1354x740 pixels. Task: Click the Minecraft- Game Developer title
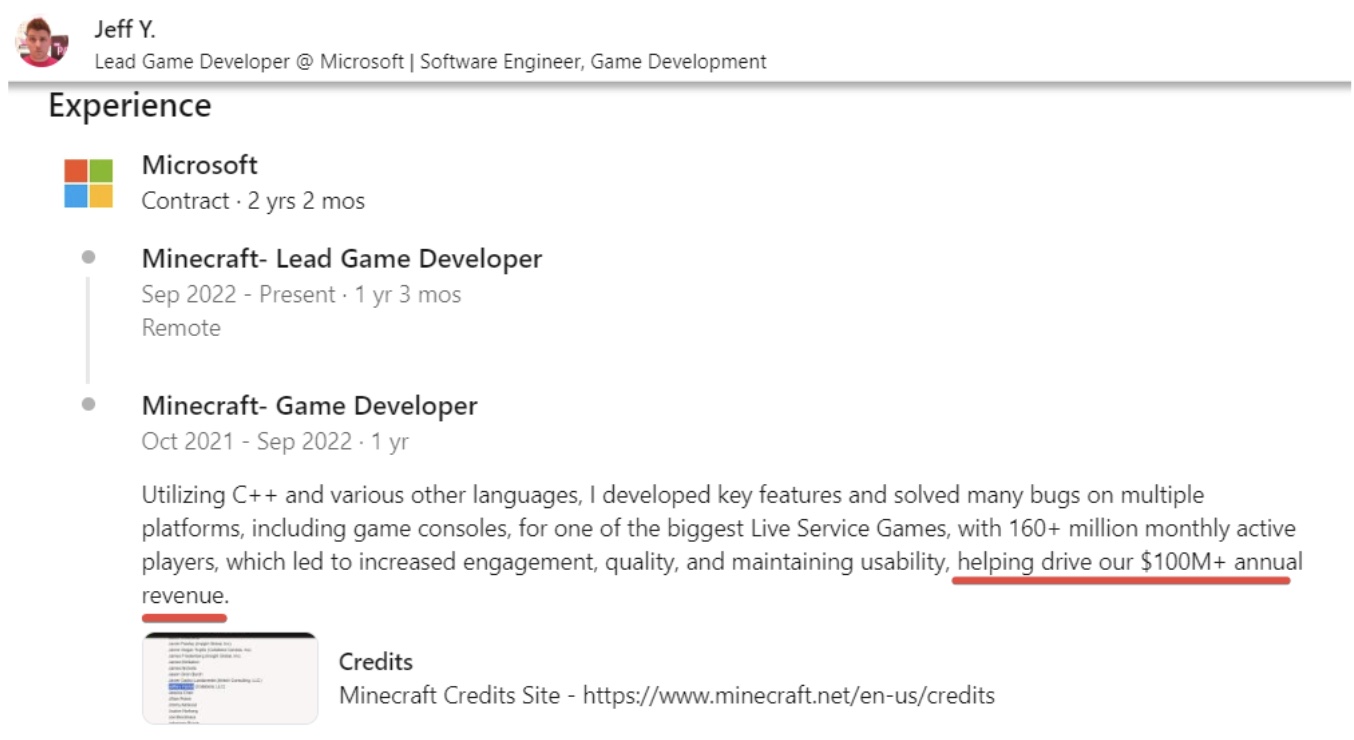tap(310, 406)
